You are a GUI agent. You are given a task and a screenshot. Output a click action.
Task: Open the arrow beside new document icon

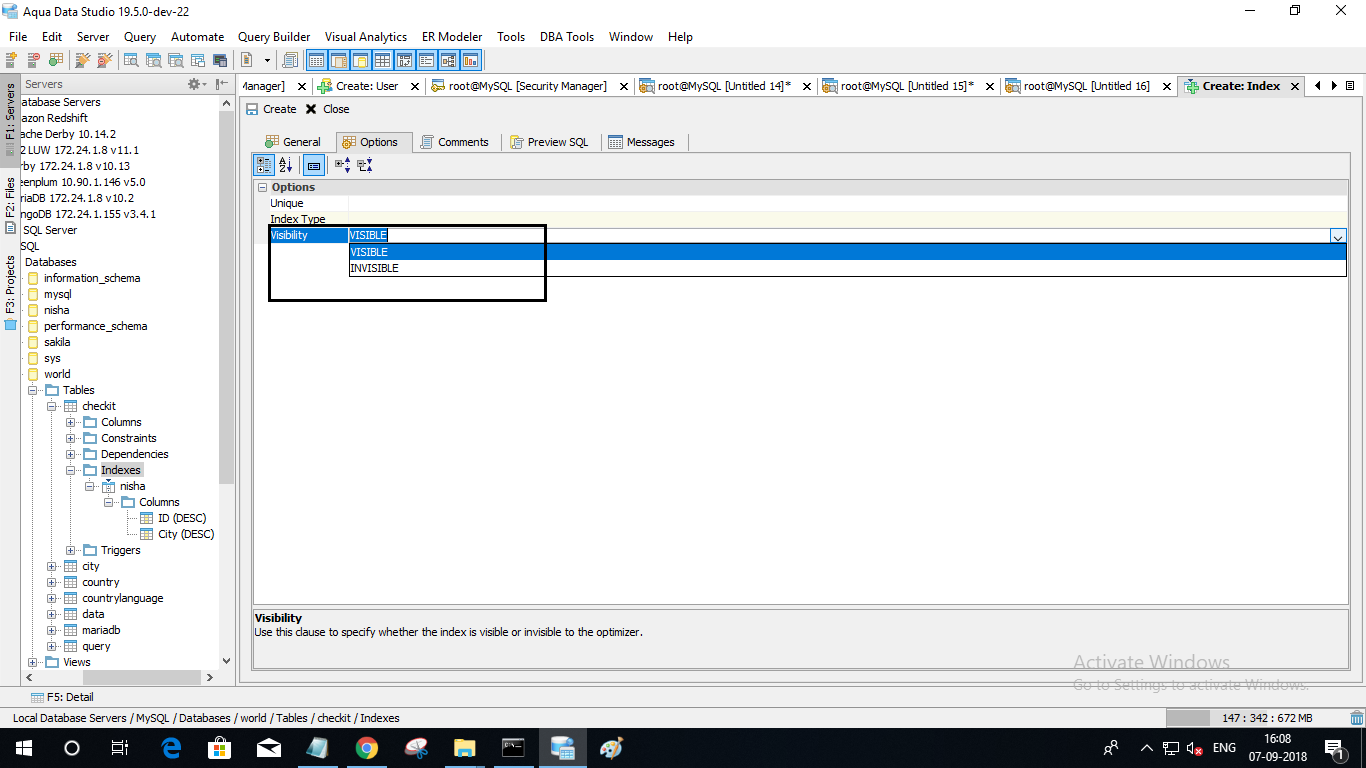[x=267, y=60]
